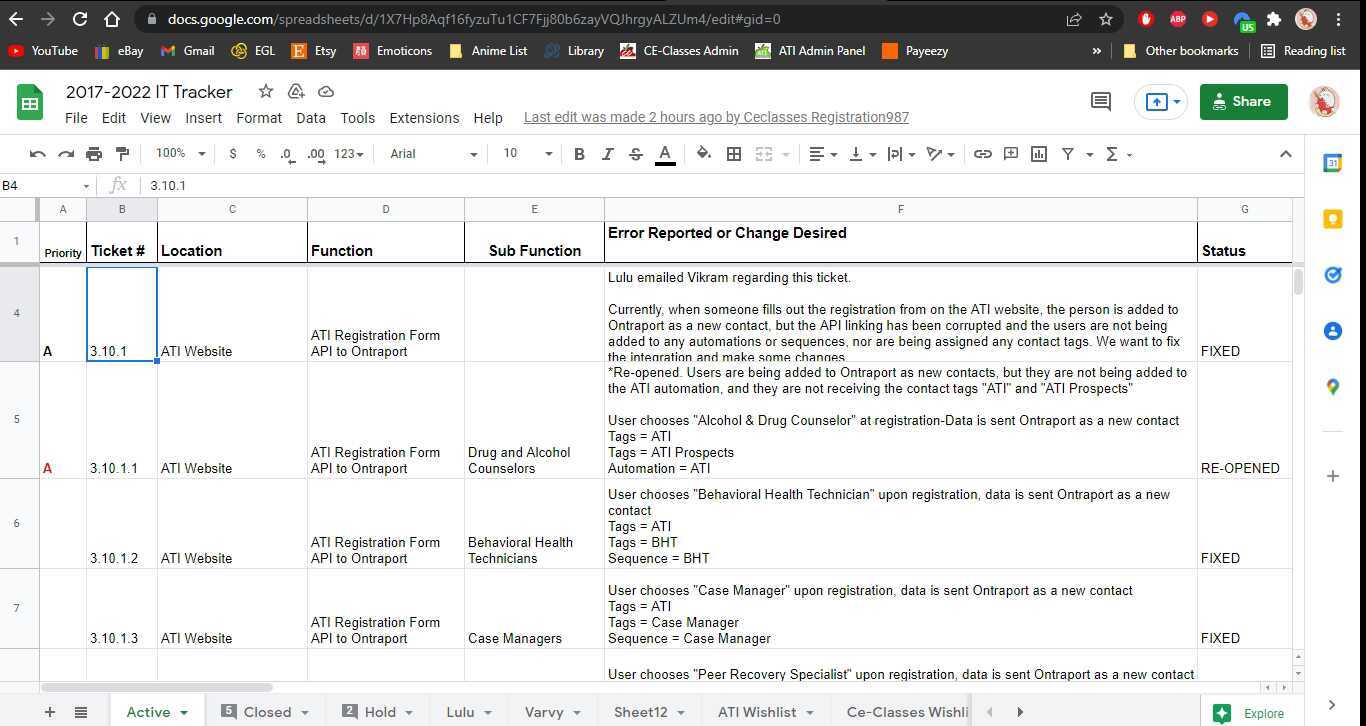
Task: Open the Extensions menu
Action: click(424, 118)
